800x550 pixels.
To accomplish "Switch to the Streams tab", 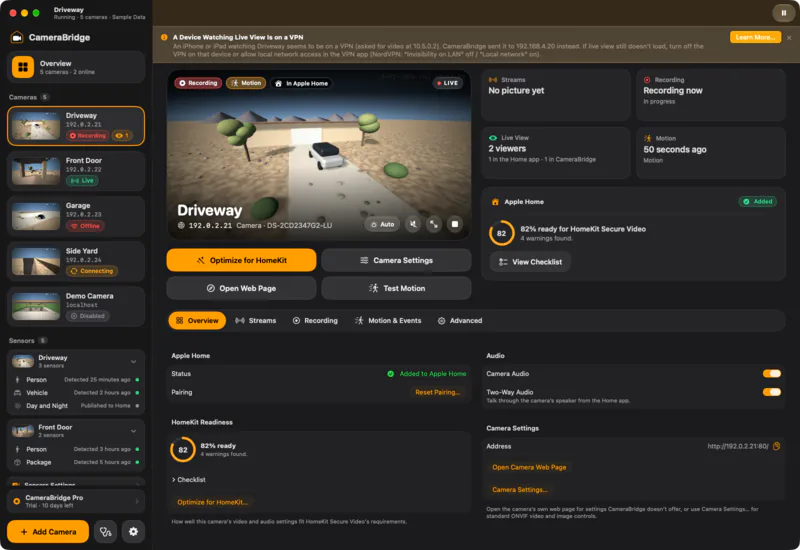I will click(256, 320).
